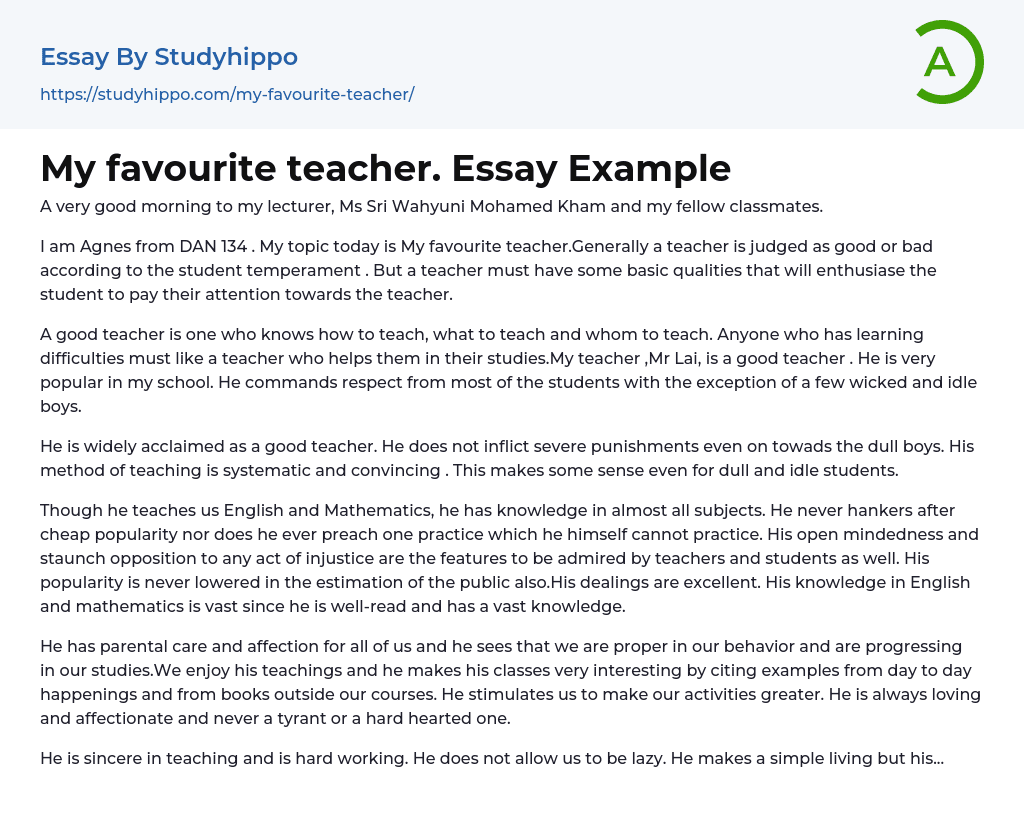This screenshot has height=827, width=1024.
Task: Click the line "He is sincere in teaching"
Action: click(222, 758)
